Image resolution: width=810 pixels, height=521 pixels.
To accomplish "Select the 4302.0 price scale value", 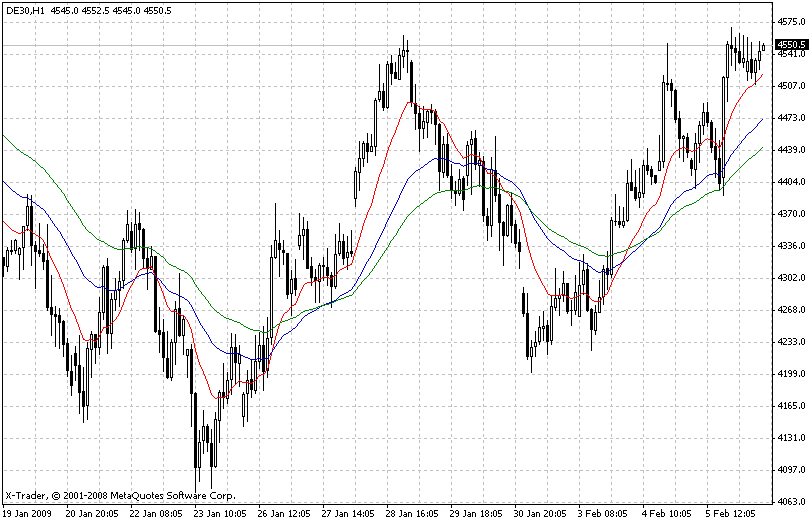I will [x=791, y=278].
